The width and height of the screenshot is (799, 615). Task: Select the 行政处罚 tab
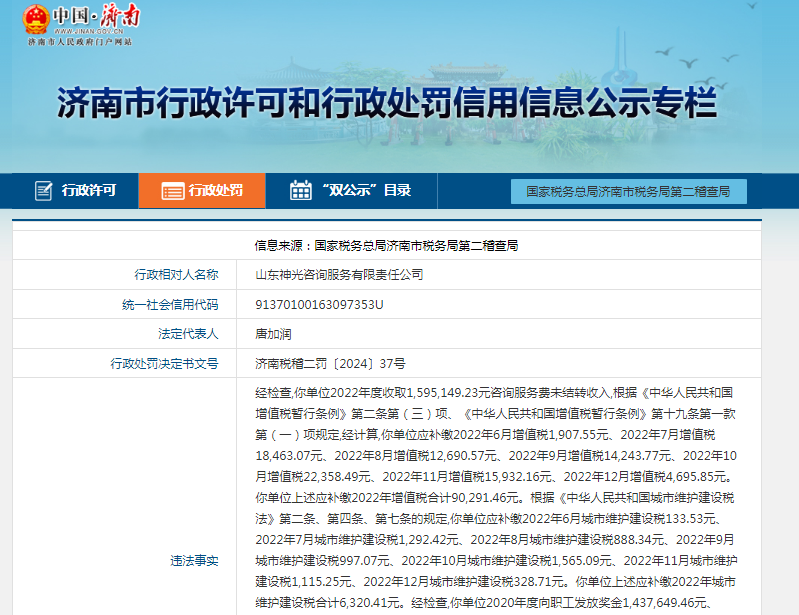[202, 191]
